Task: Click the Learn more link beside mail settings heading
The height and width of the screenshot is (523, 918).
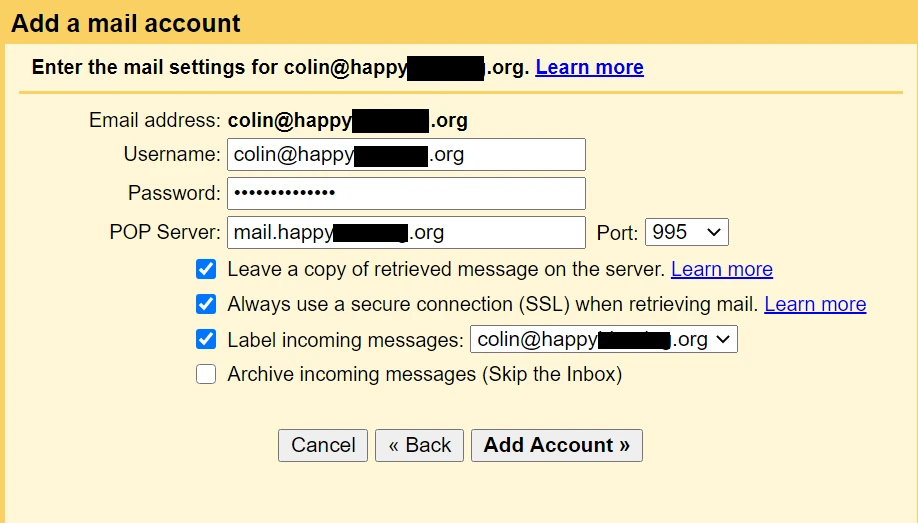Action: [x=589, y=67]
